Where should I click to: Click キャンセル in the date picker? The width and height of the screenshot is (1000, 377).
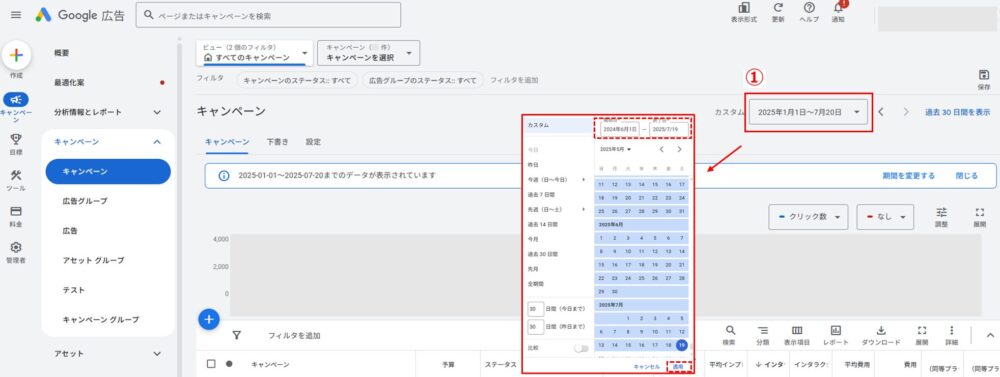coord(647,367)
